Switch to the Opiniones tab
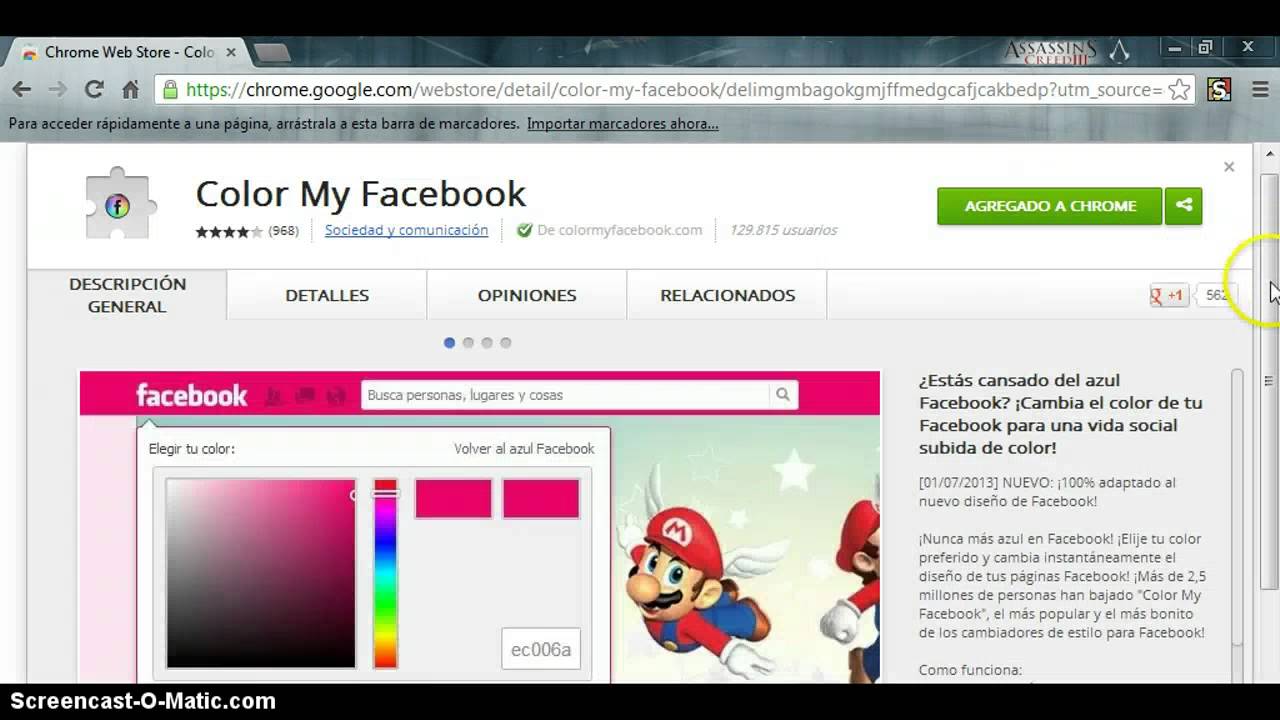This screenshot has height=720, width=1280. pos(527,295)
